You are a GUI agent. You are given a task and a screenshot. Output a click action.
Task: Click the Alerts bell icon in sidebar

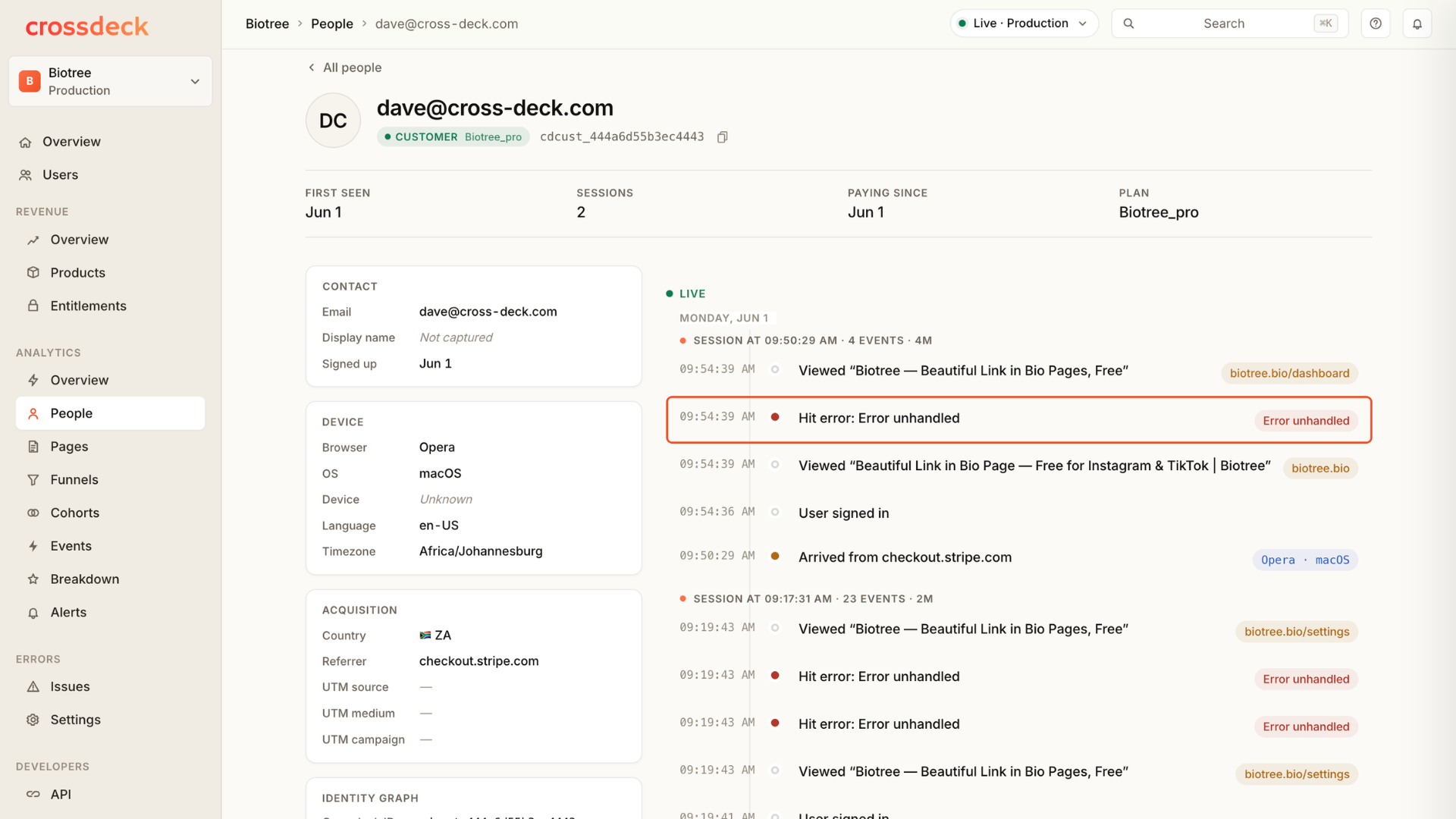tap(33, 613)
